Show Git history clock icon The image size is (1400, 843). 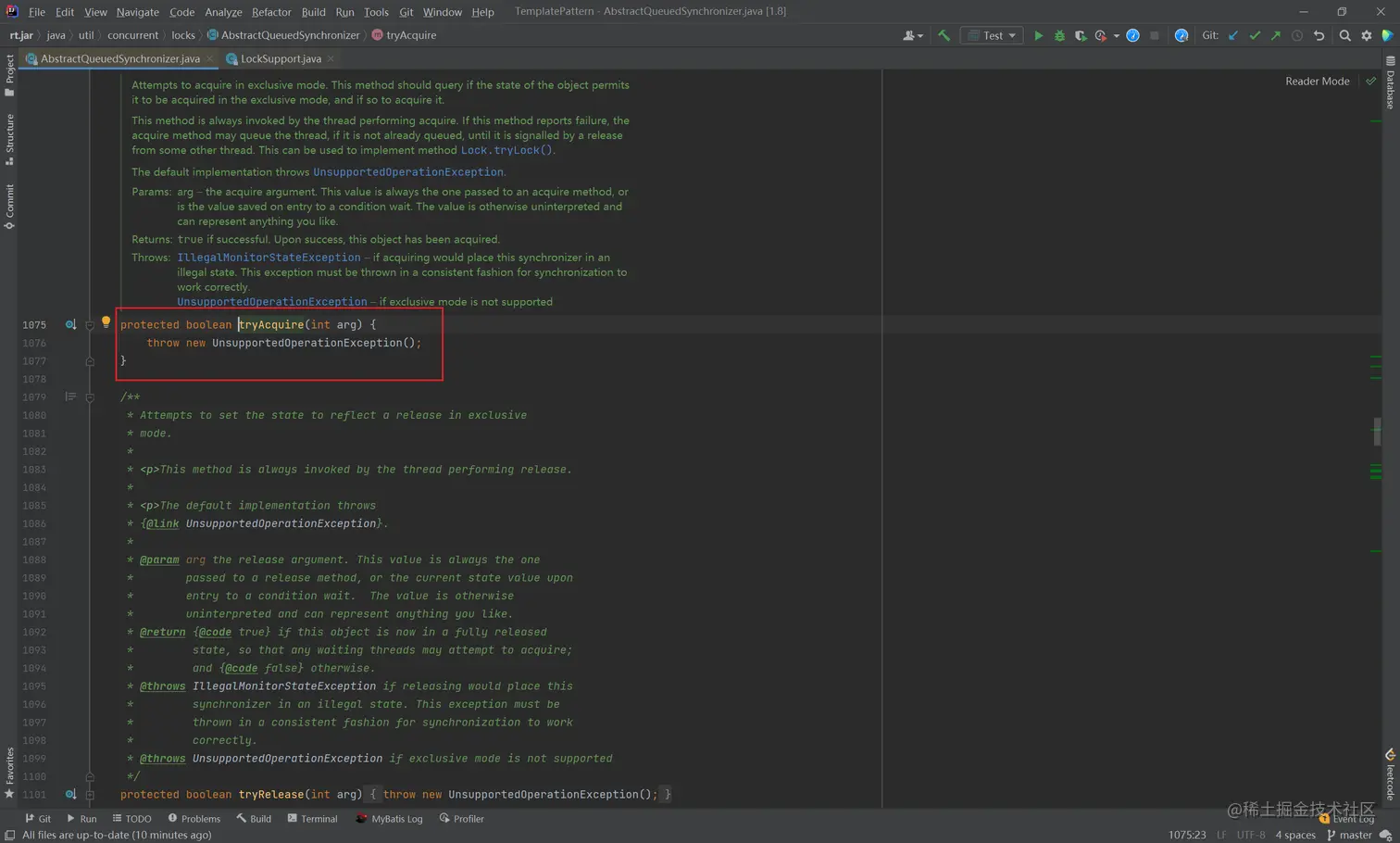pos(1297,35)
